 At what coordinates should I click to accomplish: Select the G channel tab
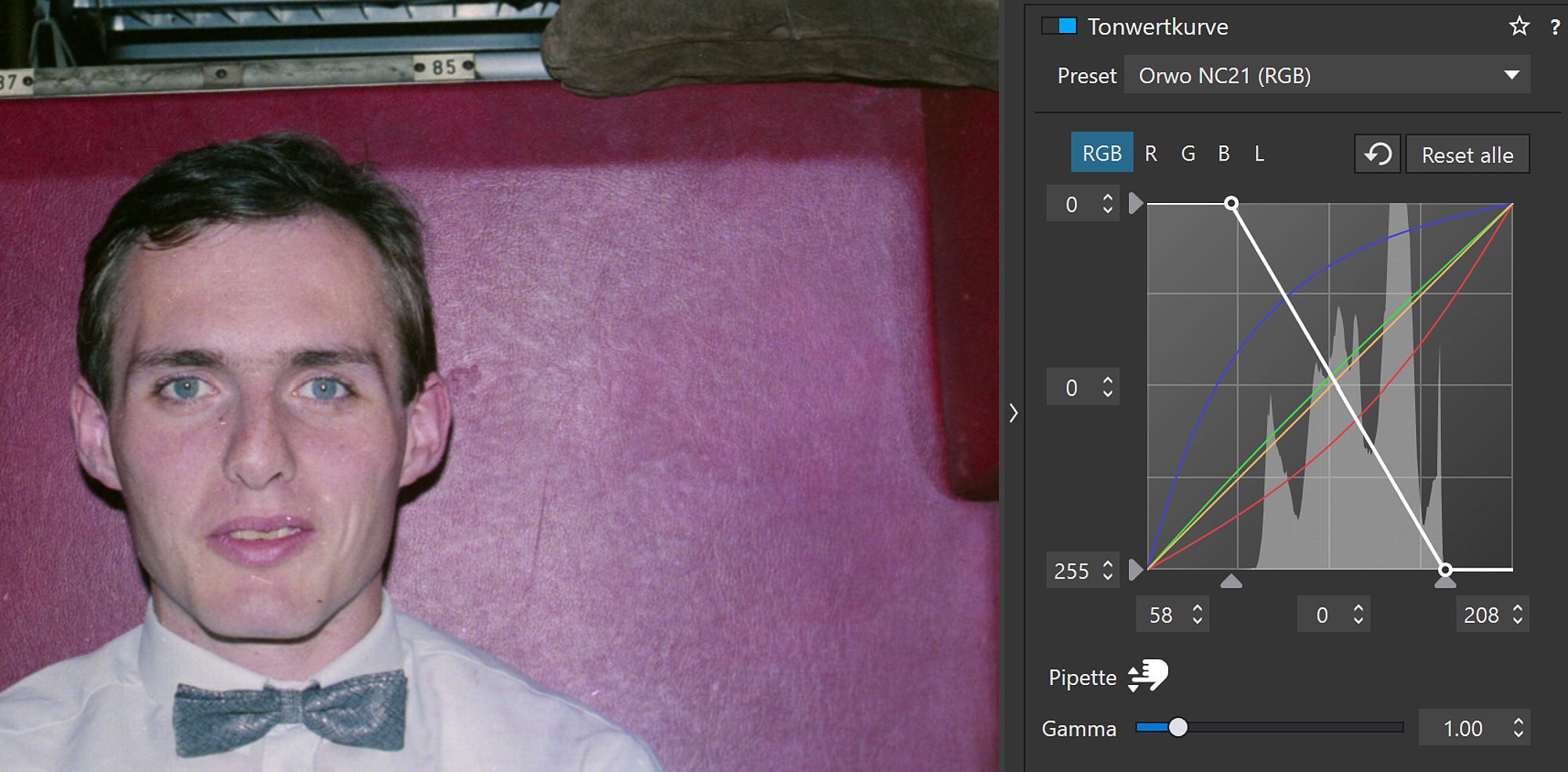(x=1188, y=154)
